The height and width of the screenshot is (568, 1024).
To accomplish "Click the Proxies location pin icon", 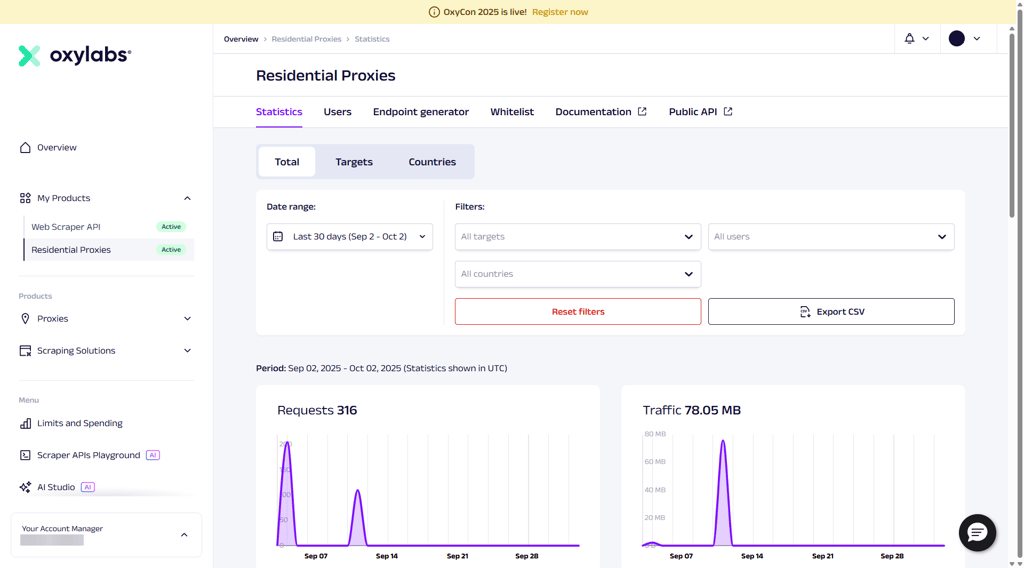I will (x=25, y=319).
